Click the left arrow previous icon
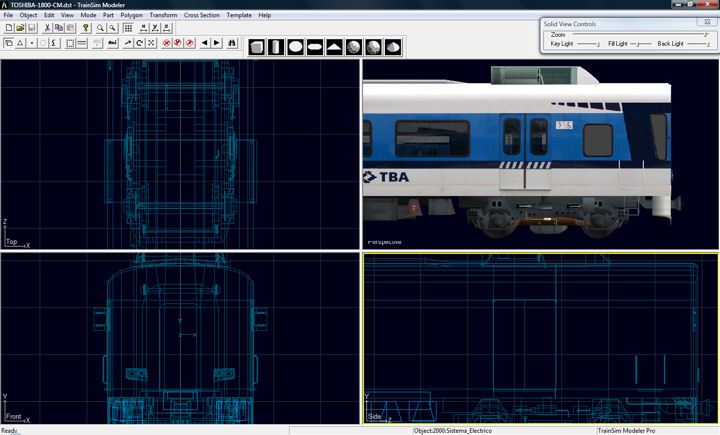Screen dimensions: 720x435 coord(204,44)
